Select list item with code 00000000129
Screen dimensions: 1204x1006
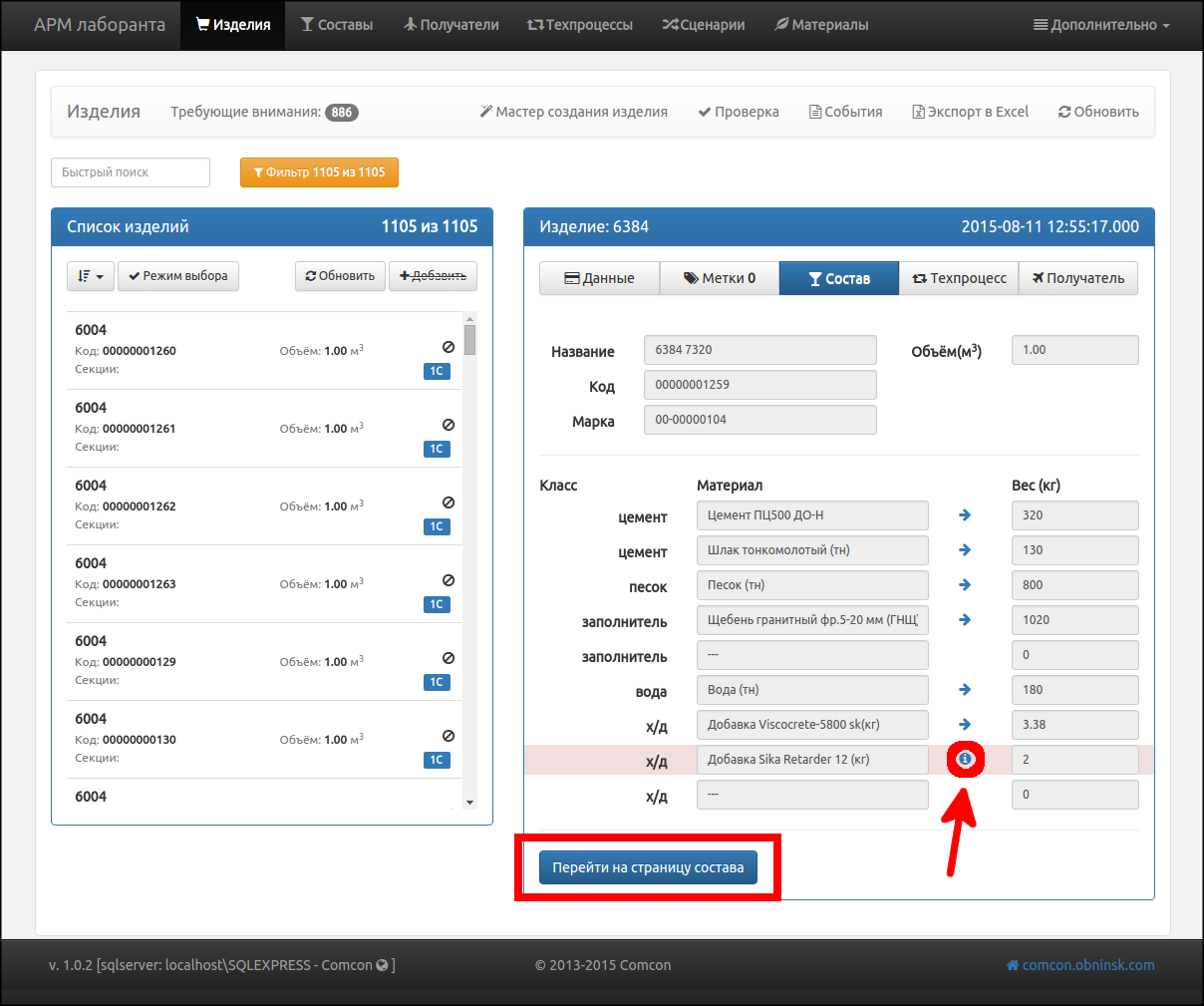click(x=264, y=661)
